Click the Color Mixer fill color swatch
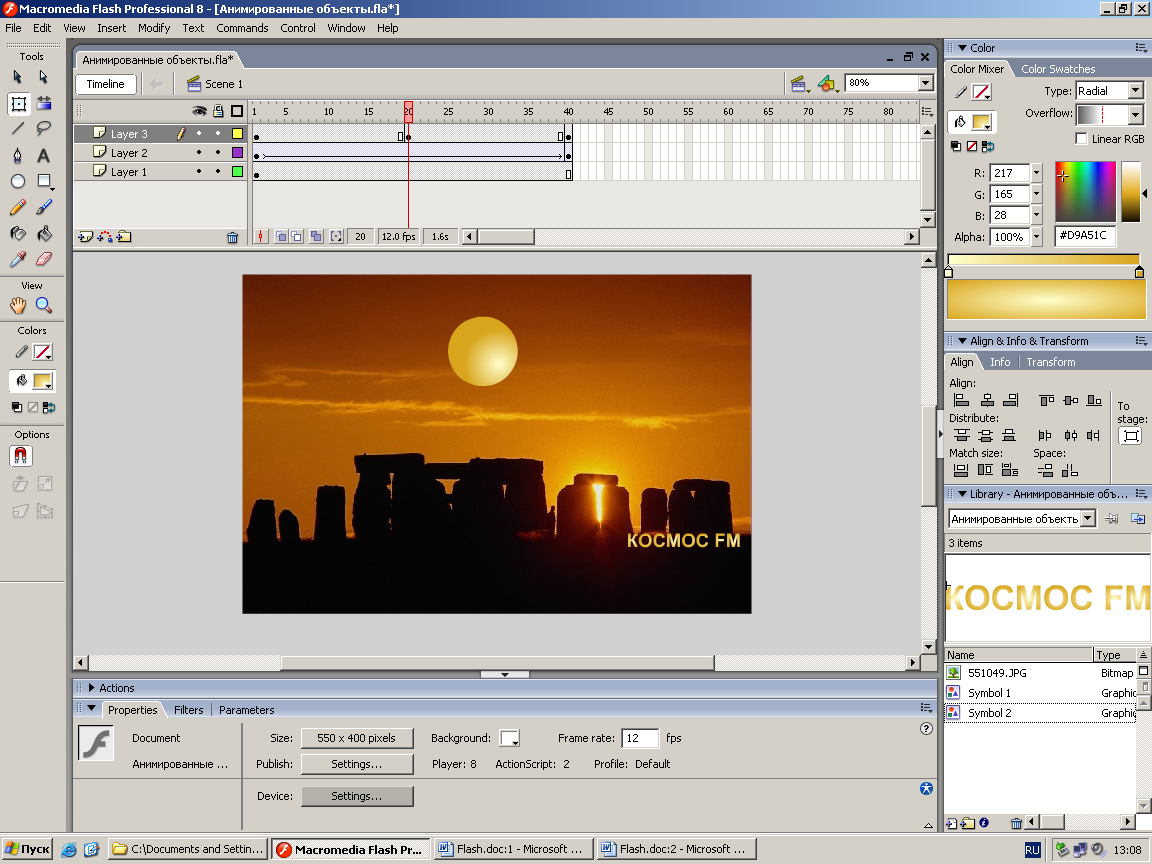Screen dimensions: 1152x864 (982, 122)
